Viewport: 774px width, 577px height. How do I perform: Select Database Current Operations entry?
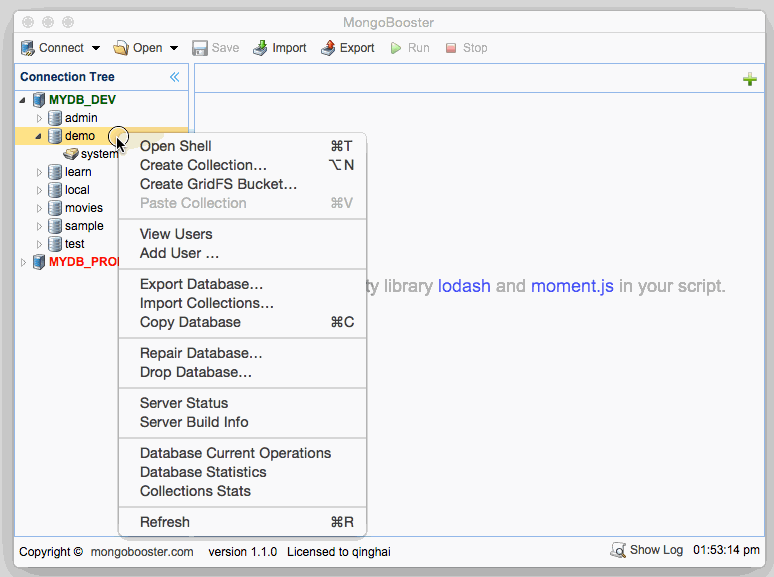pos(242,453)
